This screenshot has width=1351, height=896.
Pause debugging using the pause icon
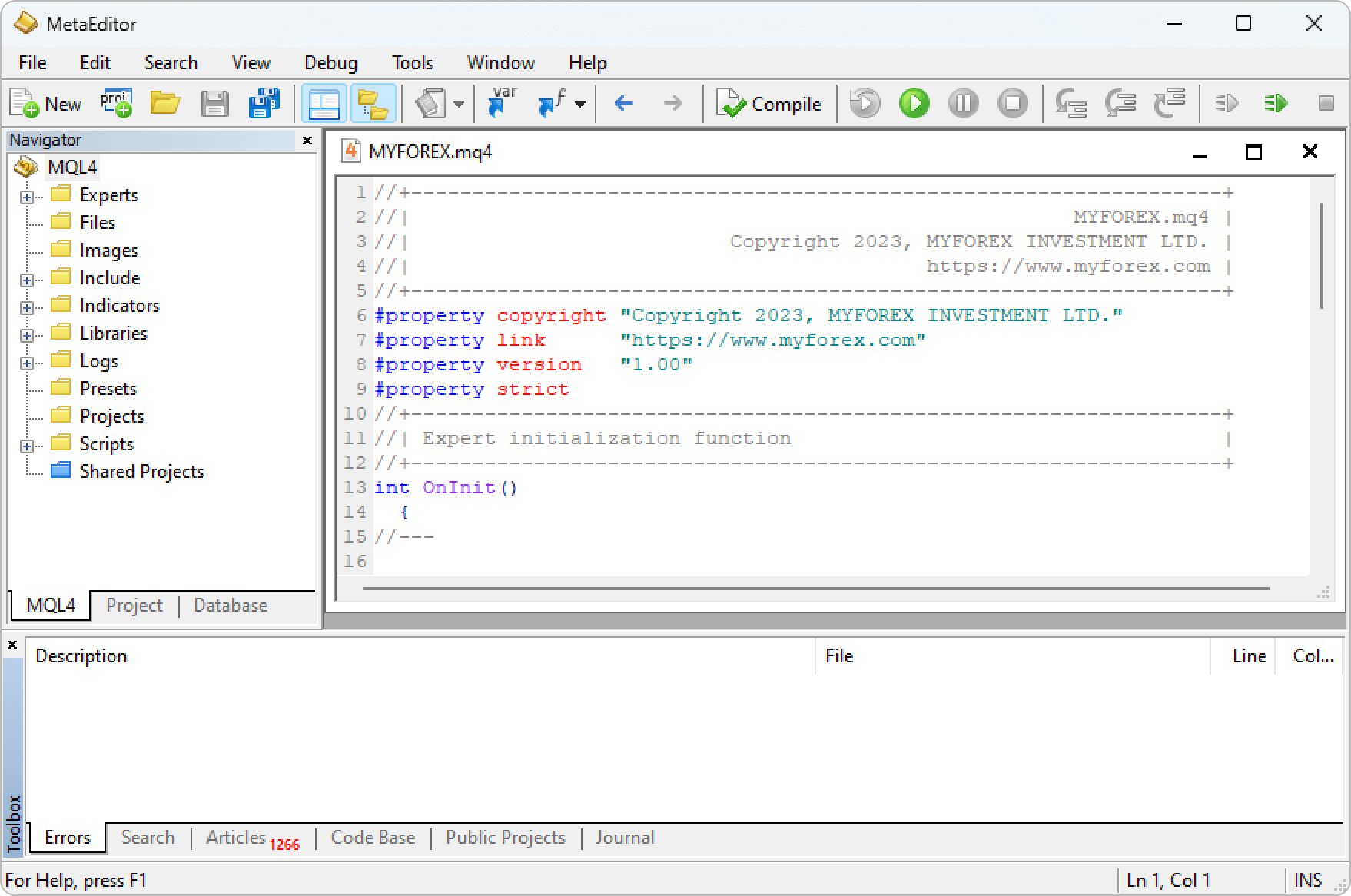point(962,103)
